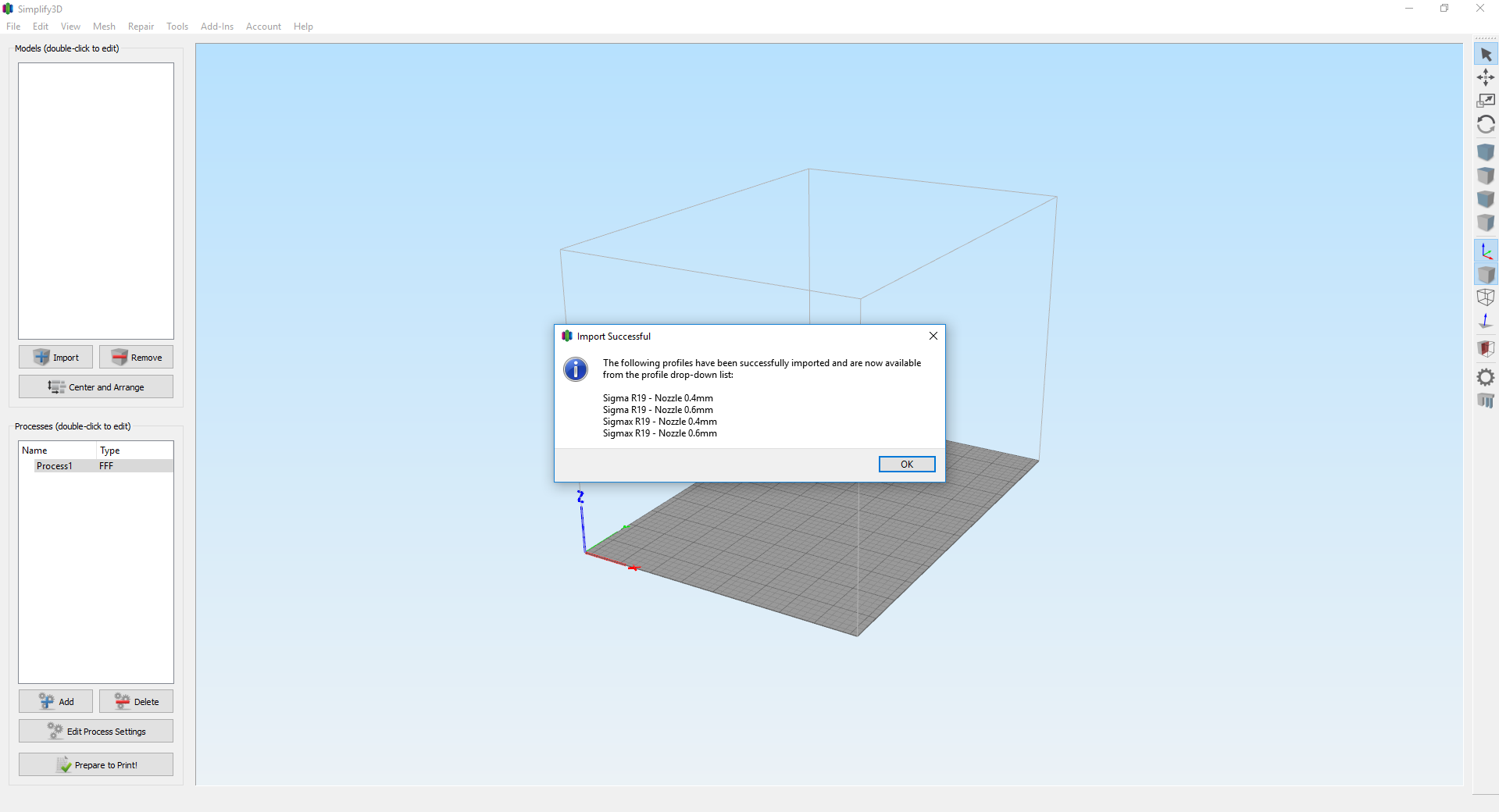
Task: Open the customize support structures tool
Action: tap(1486, 401)
